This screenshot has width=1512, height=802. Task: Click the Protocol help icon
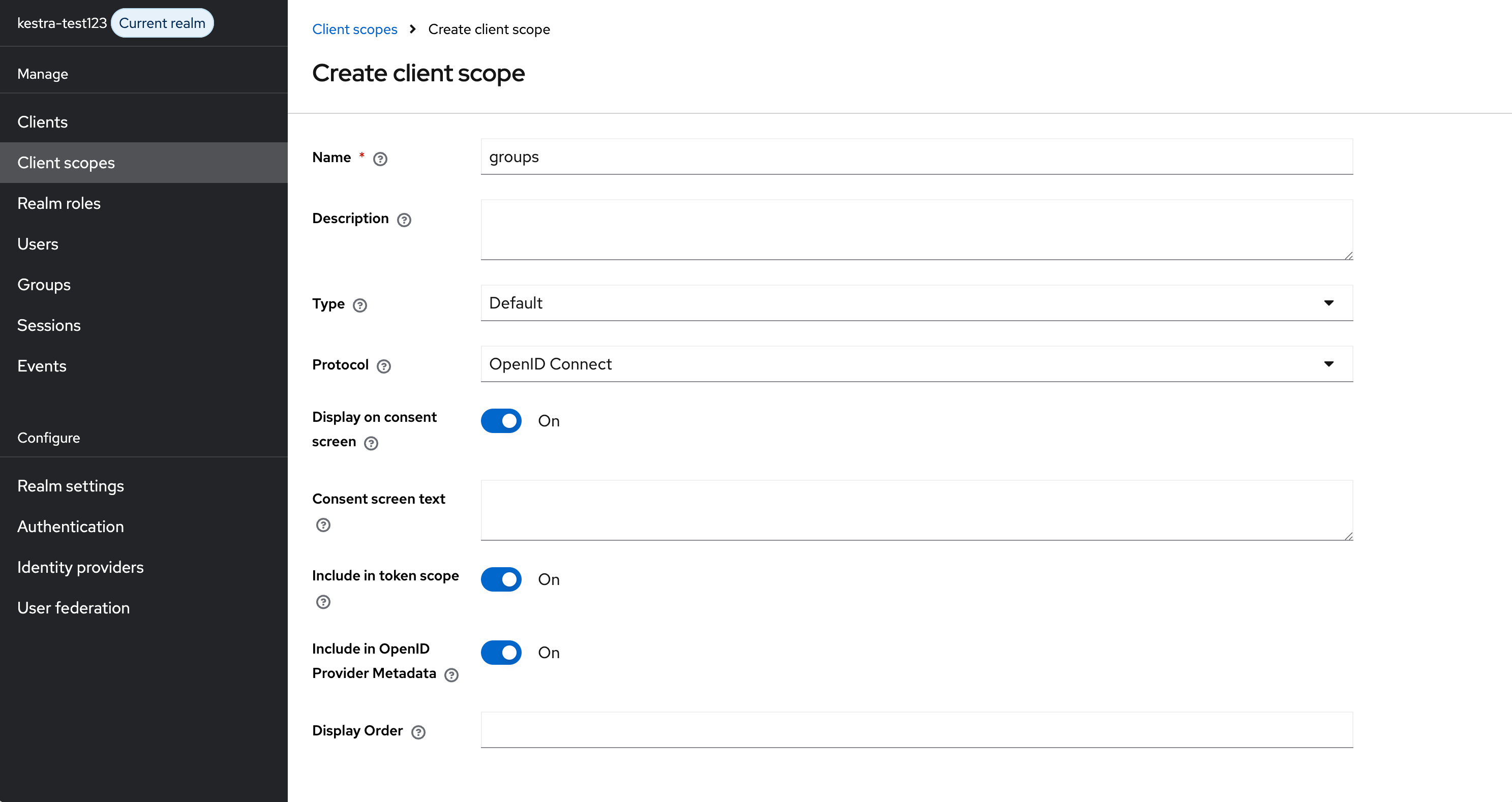384,365
